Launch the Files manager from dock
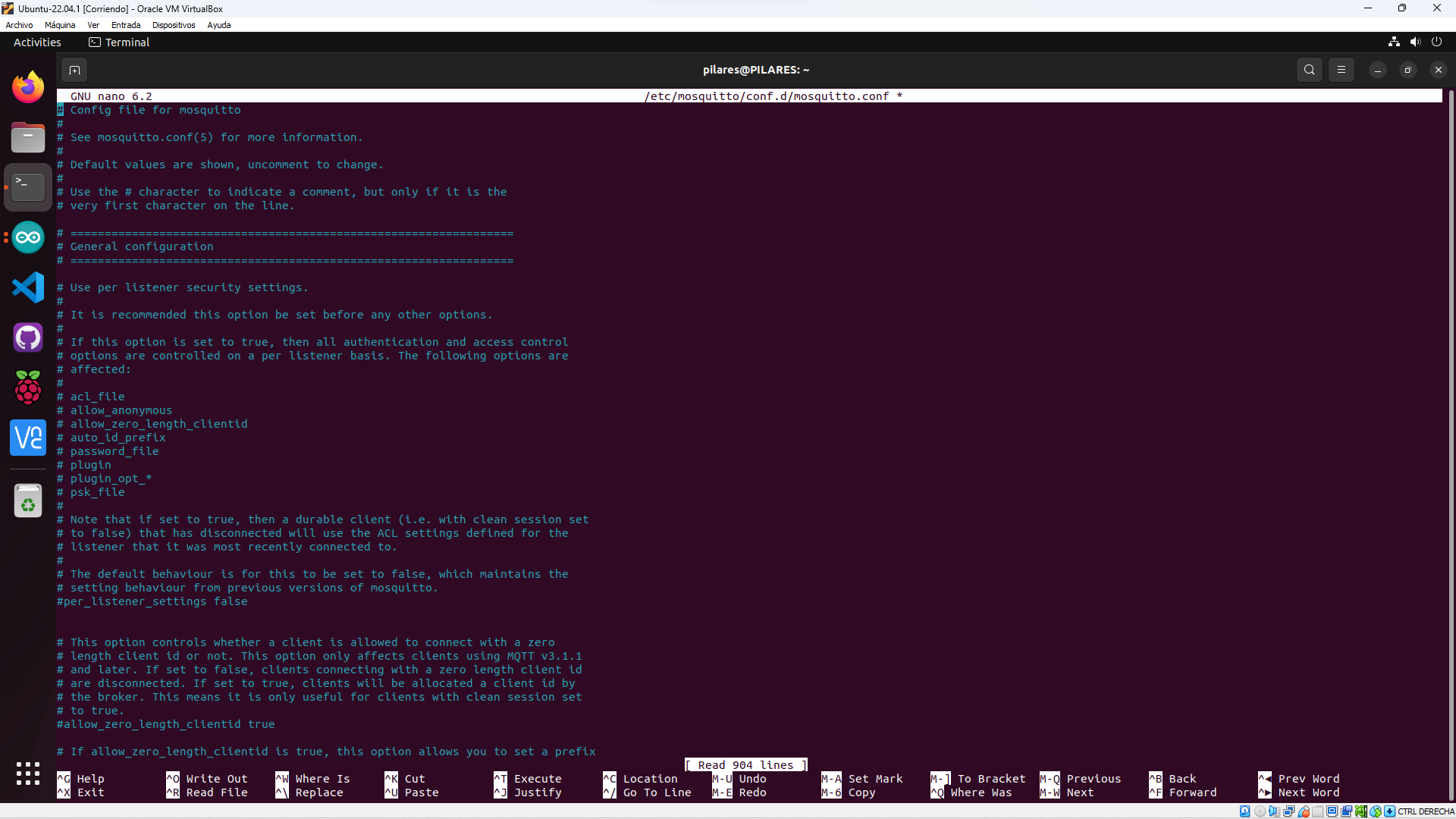Viewport: 1456px width, 819px height. 28,138
